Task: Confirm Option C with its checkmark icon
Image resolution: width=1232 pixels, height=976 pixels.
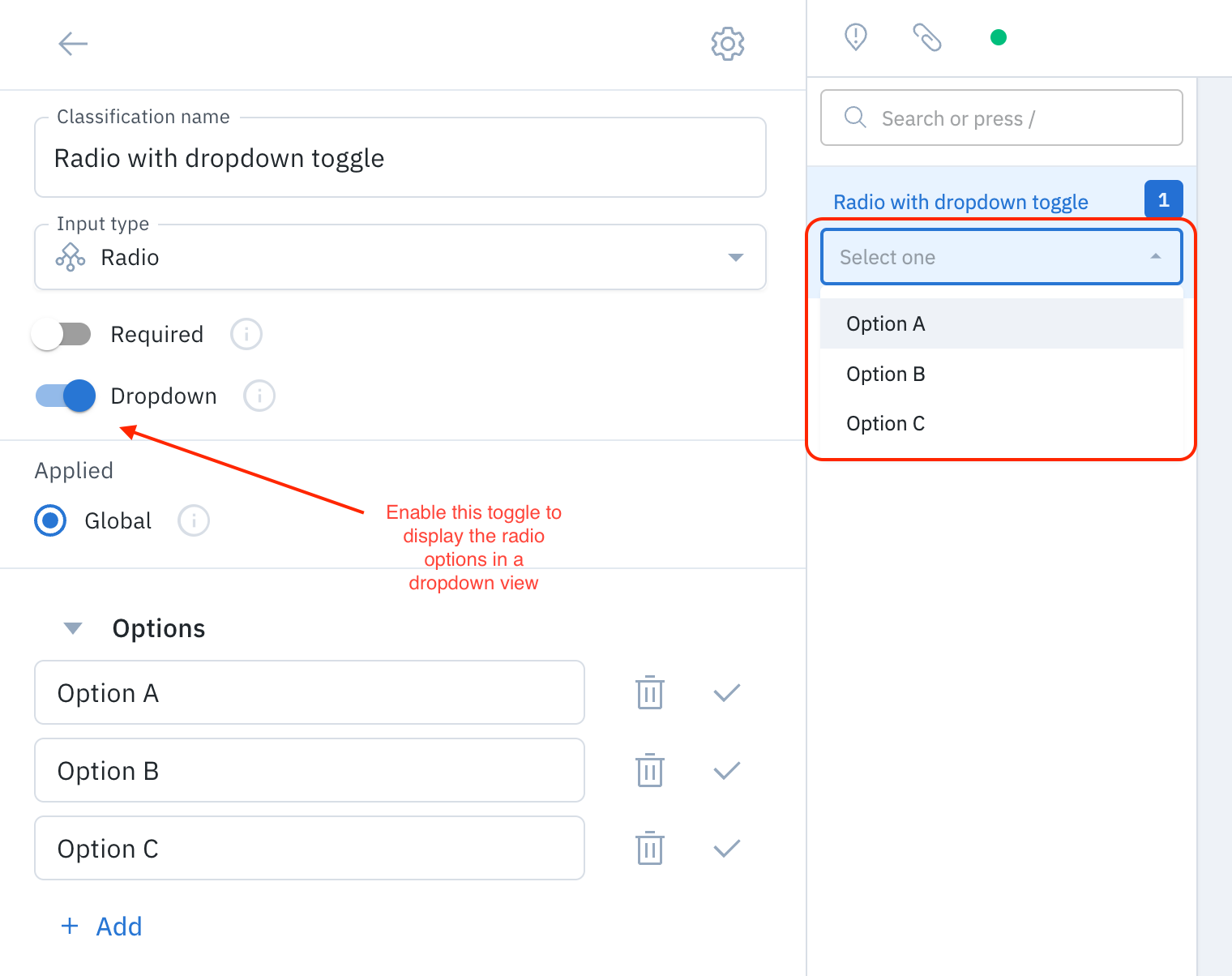Action: click(727, 849)
